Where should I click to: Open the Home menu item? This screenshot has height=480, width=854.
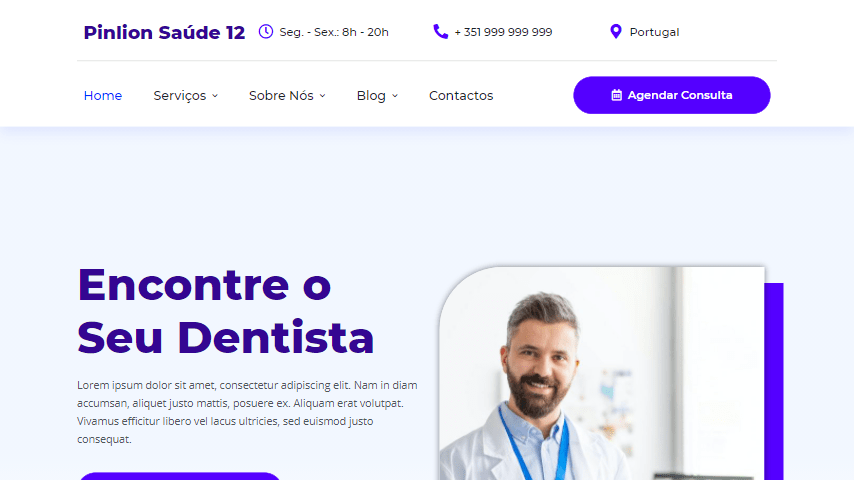(103, 95)
